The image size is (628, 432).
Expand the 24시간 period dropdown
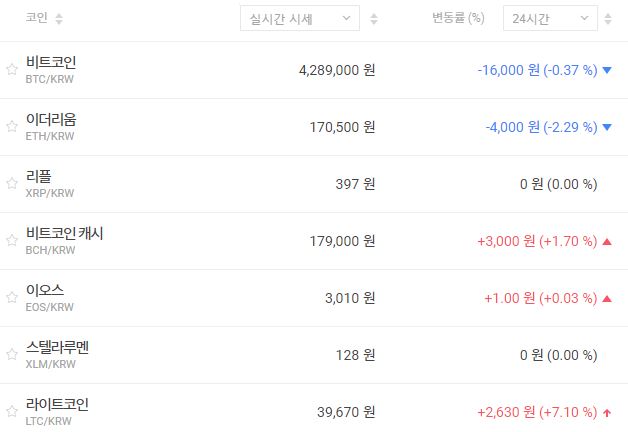(551, 19)
